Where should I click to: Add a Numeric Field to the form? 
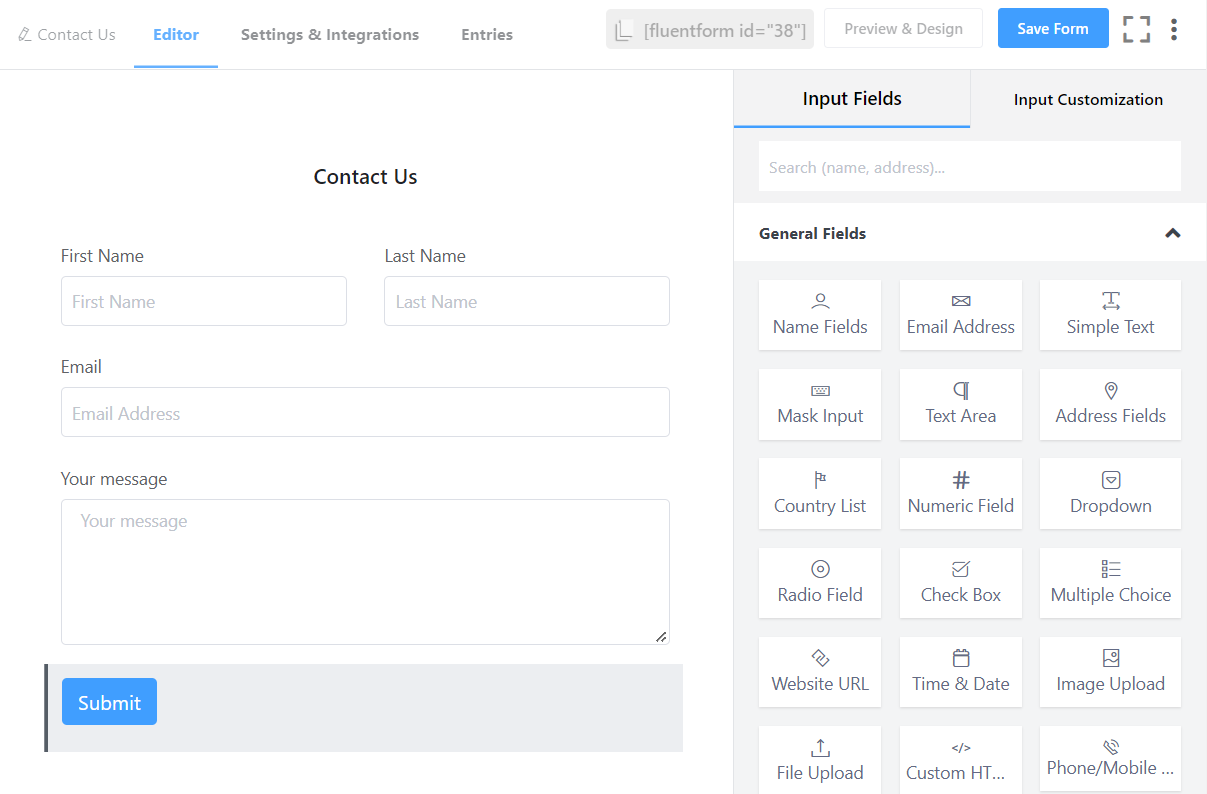point(960,493)
